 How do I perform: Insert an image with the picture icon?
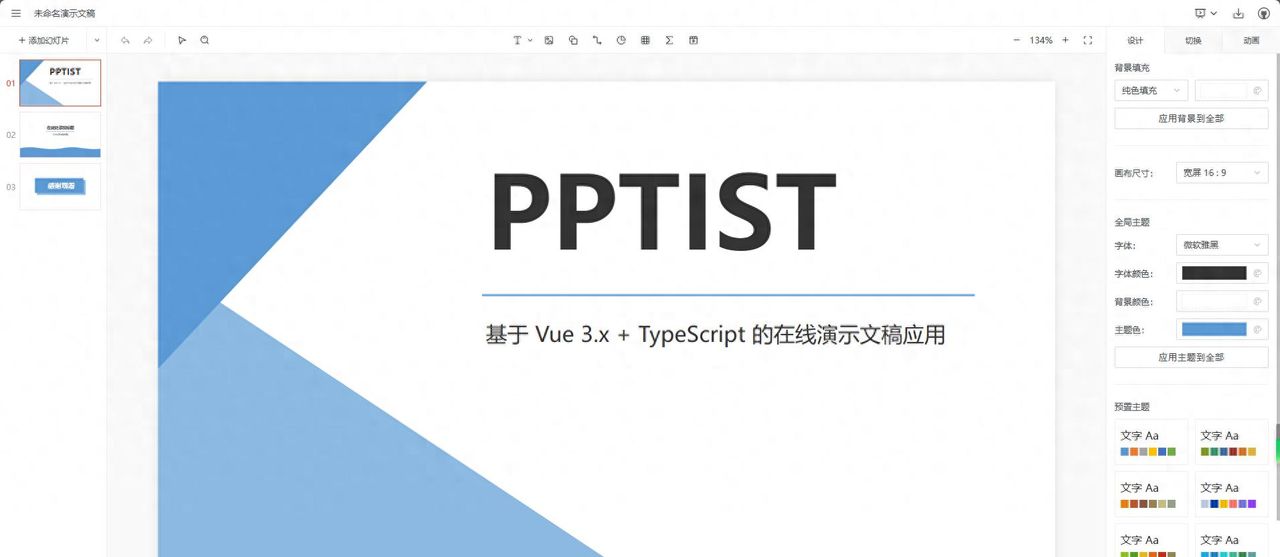point(549,40)
